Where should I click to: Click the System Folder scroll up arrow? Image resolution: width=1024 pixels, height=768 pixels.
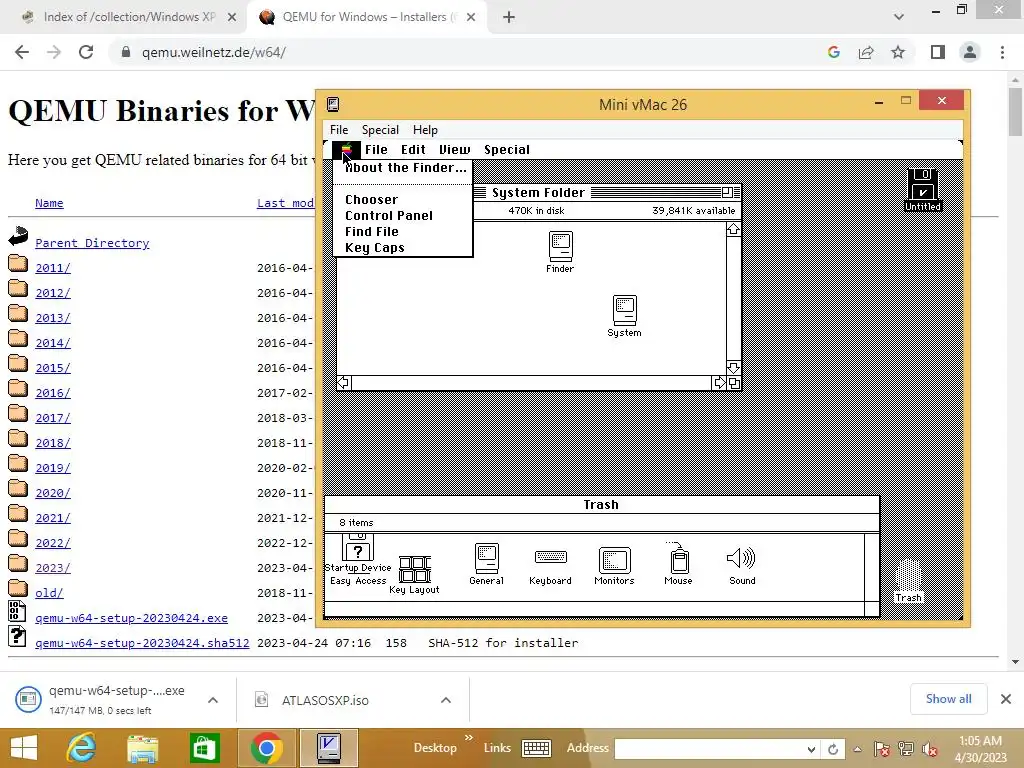click(x=733, y=229)
